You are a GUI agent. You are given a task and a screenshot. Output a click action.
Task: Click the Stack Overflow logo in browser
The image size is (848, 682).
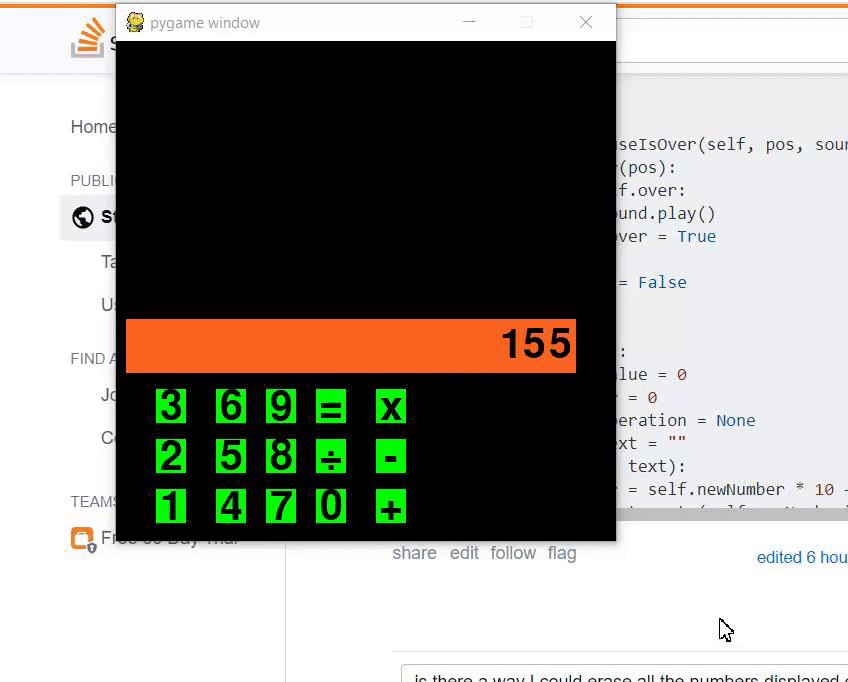tap(89, 38)
